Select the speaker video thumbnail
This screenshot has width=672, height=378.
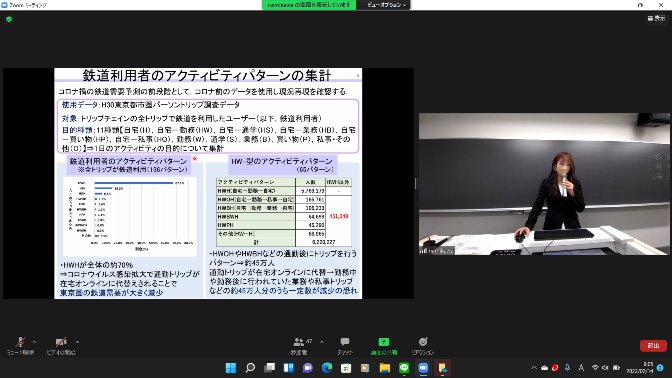click(x=544, y=184)
